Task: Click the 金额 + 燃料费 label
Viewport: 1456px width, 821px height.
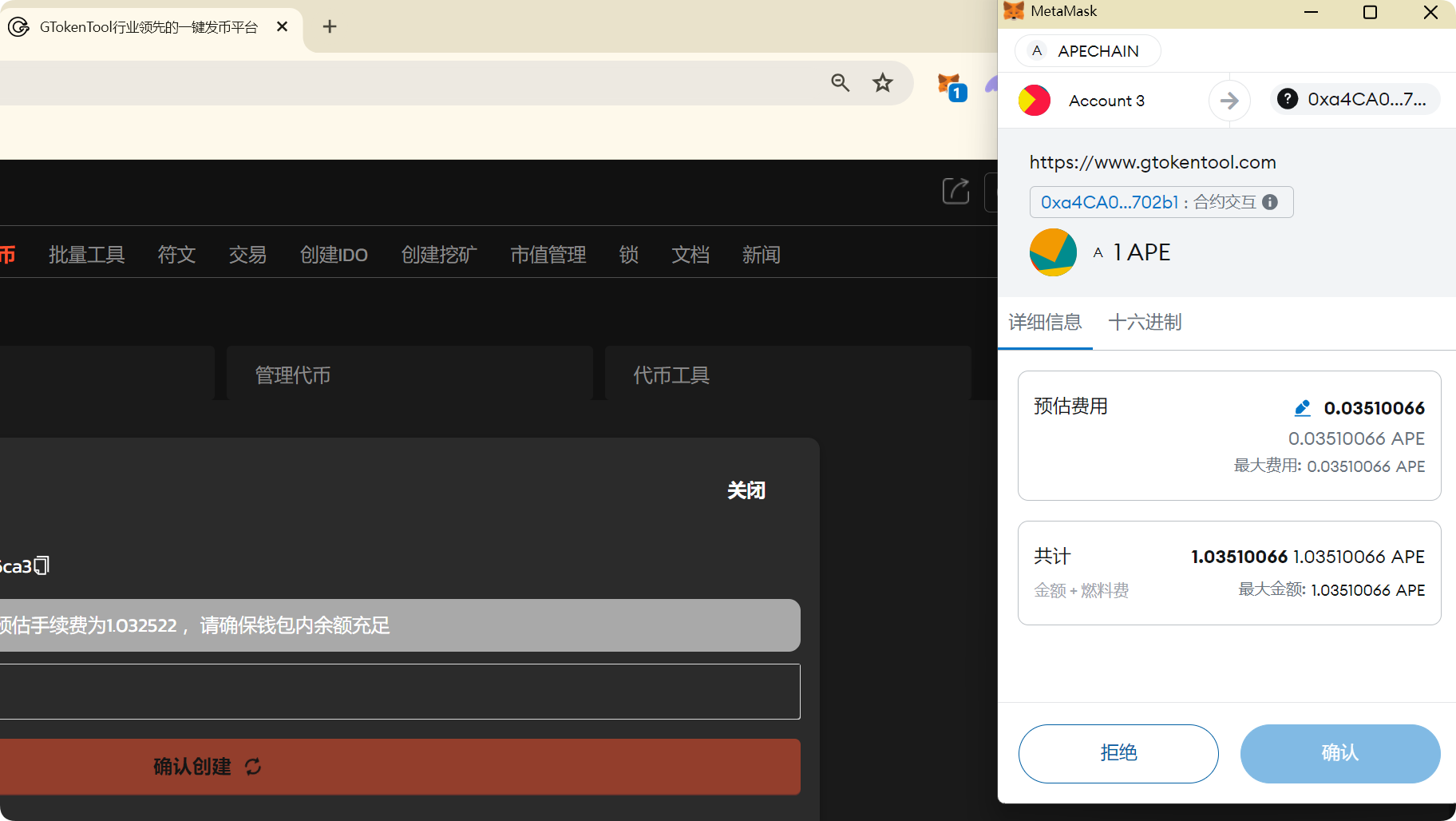Action: pyautogui.click(x=1082, y=590)
